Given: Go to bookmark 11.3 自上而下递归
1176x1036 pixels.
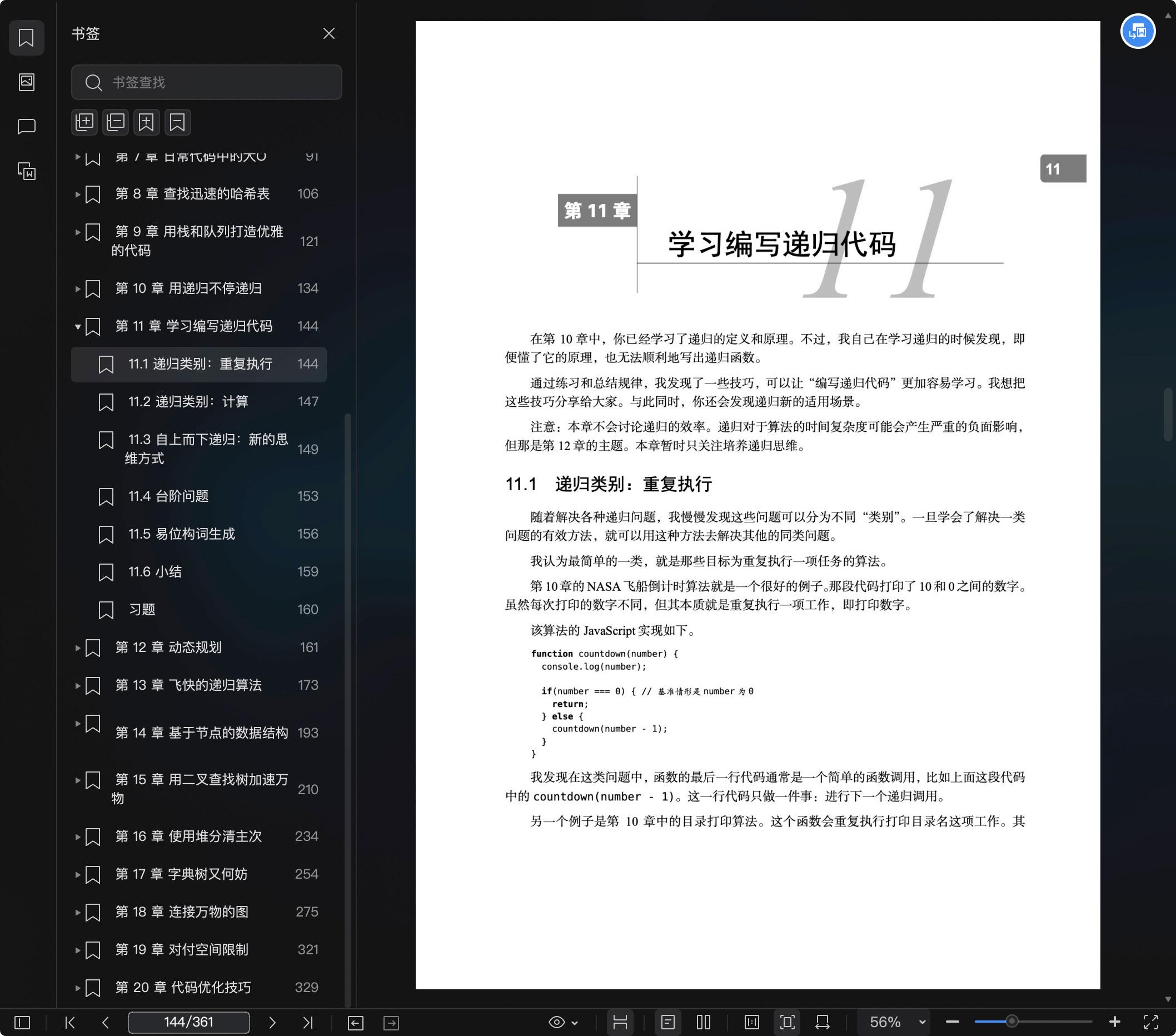Looking at the screenshot, I should 199,449.
